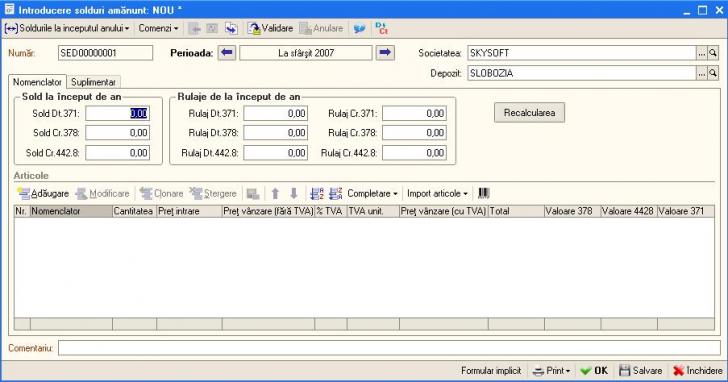
Task: Click the Societatea search magnifier icon
Action: [x=713, y=53]
